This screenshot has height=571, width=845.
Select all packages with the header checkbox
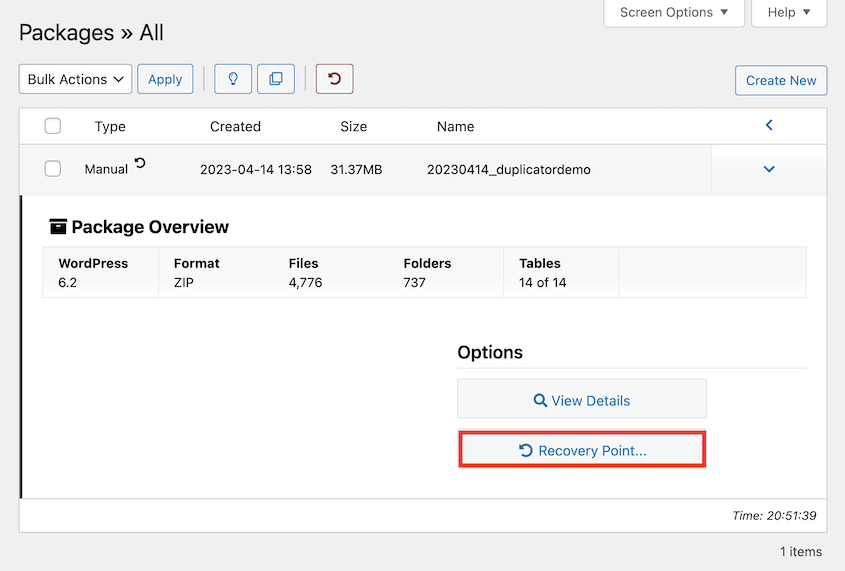(x=53, y=126)
